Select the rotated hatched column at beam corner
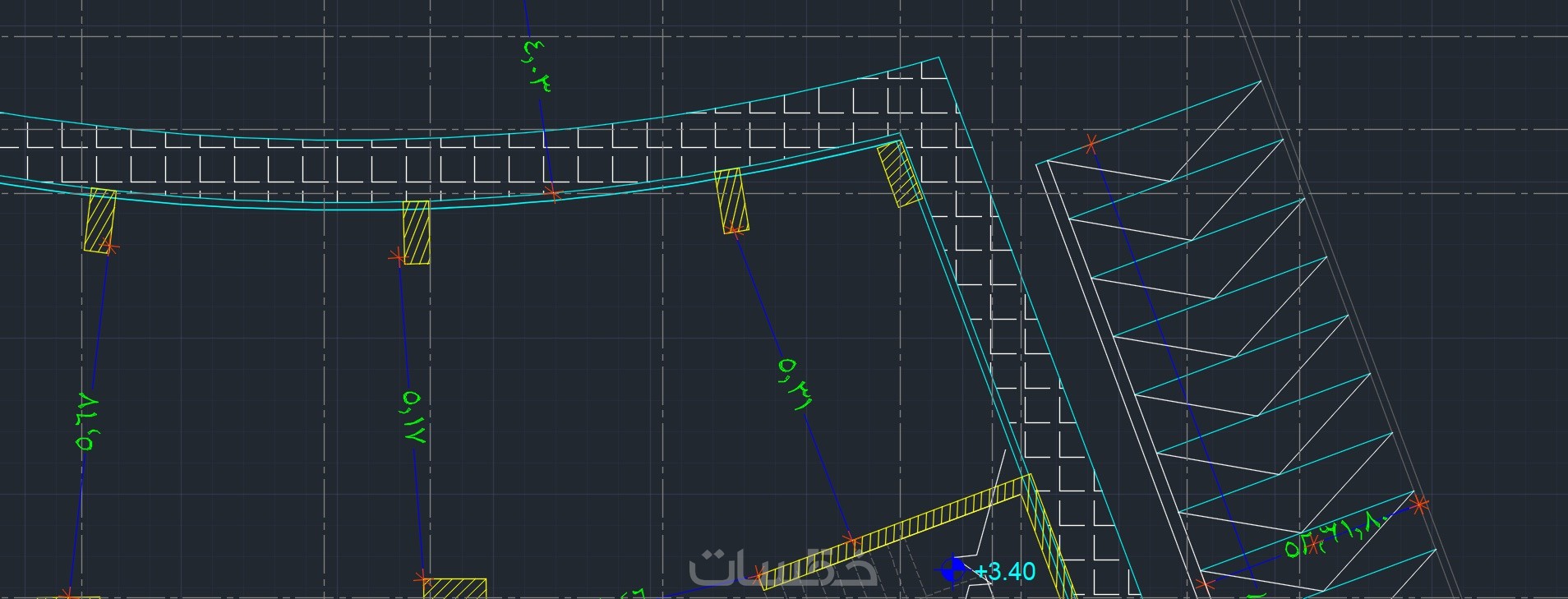1568x599 pixels. 900,174
